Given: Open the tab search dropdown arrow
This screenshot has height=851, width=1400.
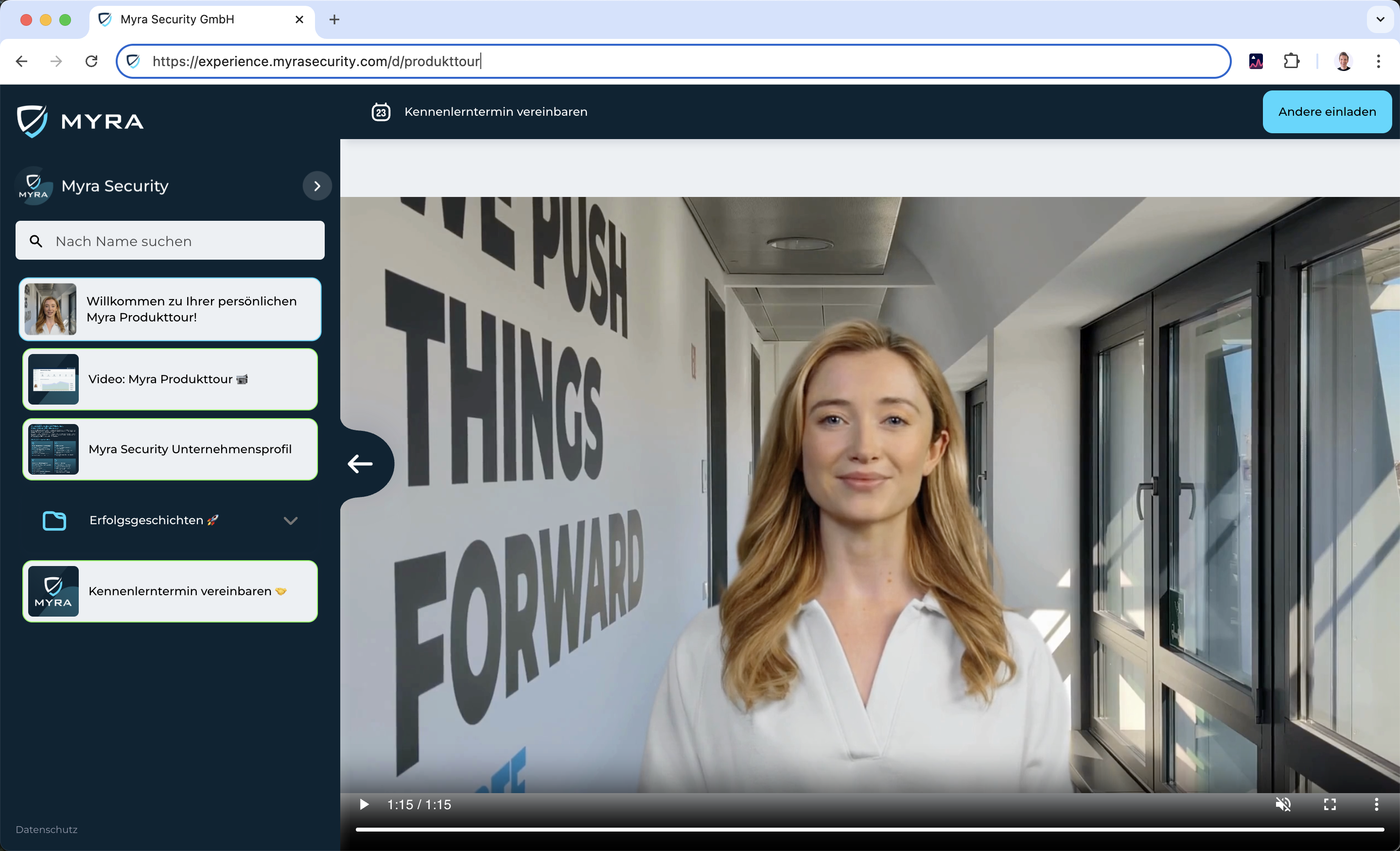Looking at the screenshot, I should (x=1380, y=19).
